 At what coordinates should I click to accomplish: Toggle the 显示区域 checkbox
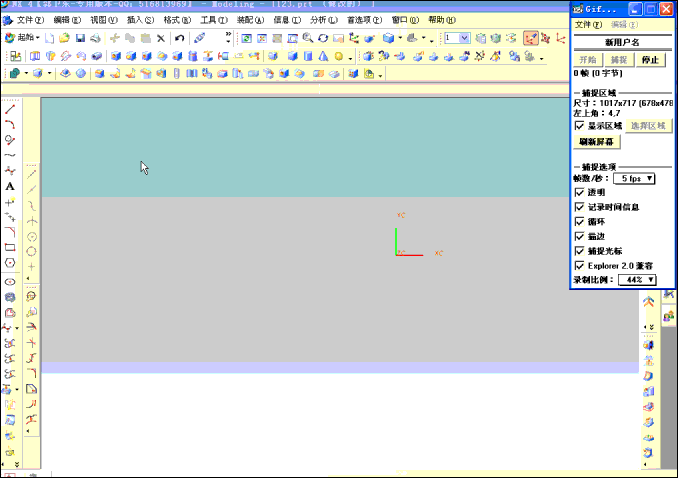[x=579, y=126]
